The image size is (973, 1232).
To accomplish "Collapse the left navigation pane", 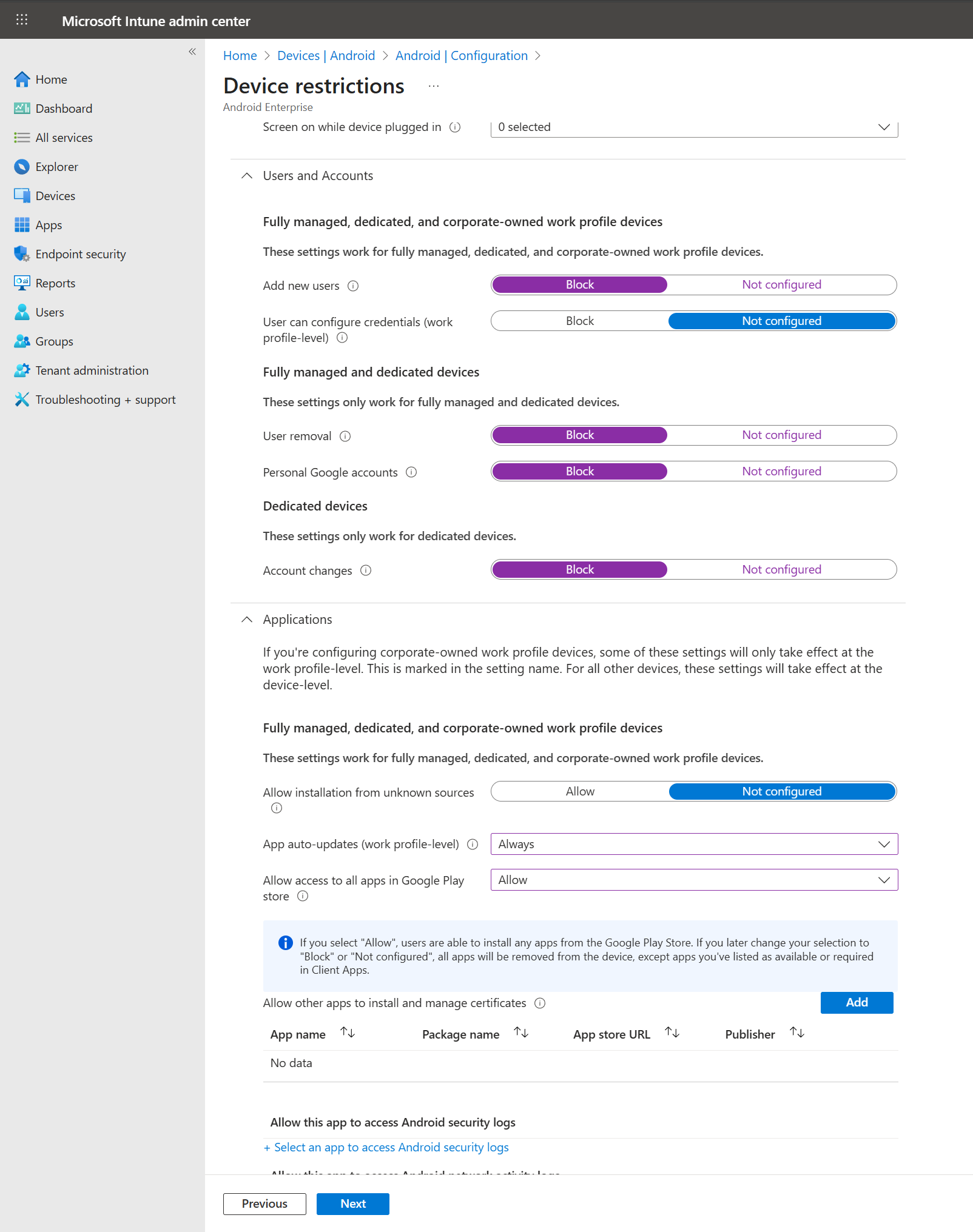I will pos(192,52).
